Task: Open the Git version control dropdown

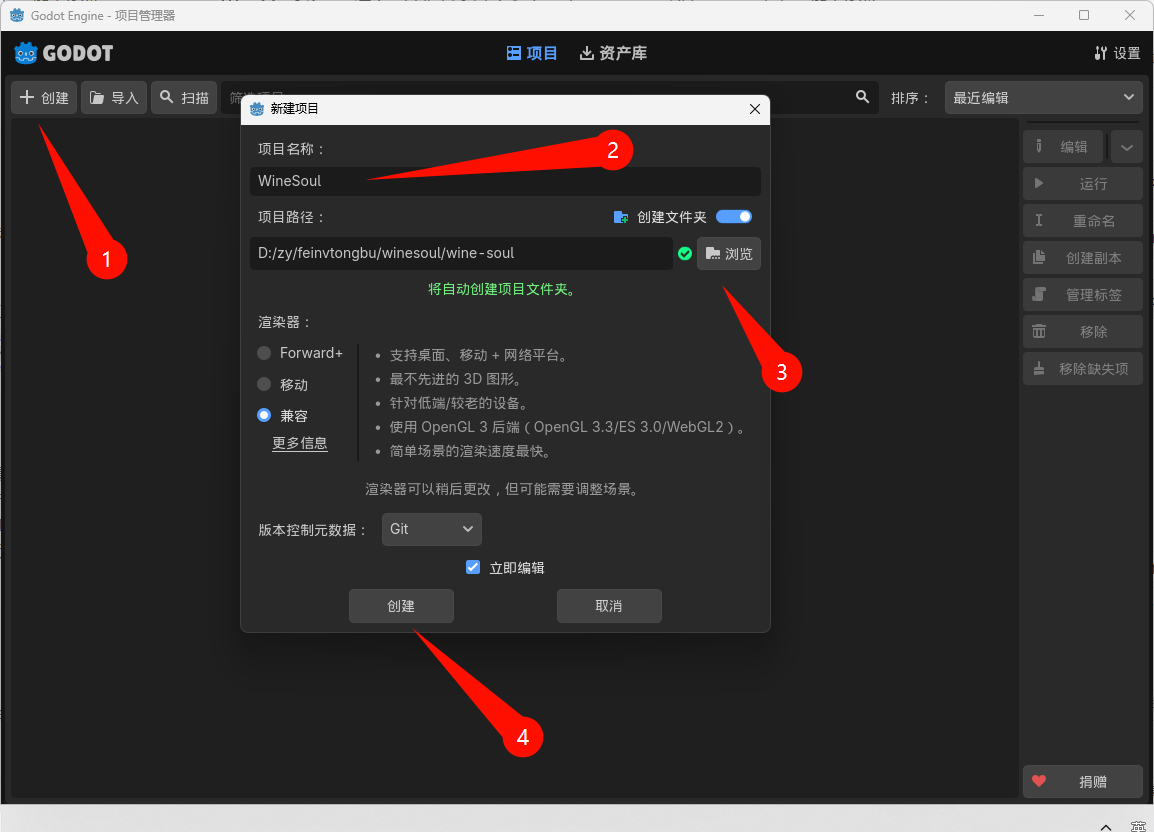Action: pyautogui.click(x=431, y=529)
